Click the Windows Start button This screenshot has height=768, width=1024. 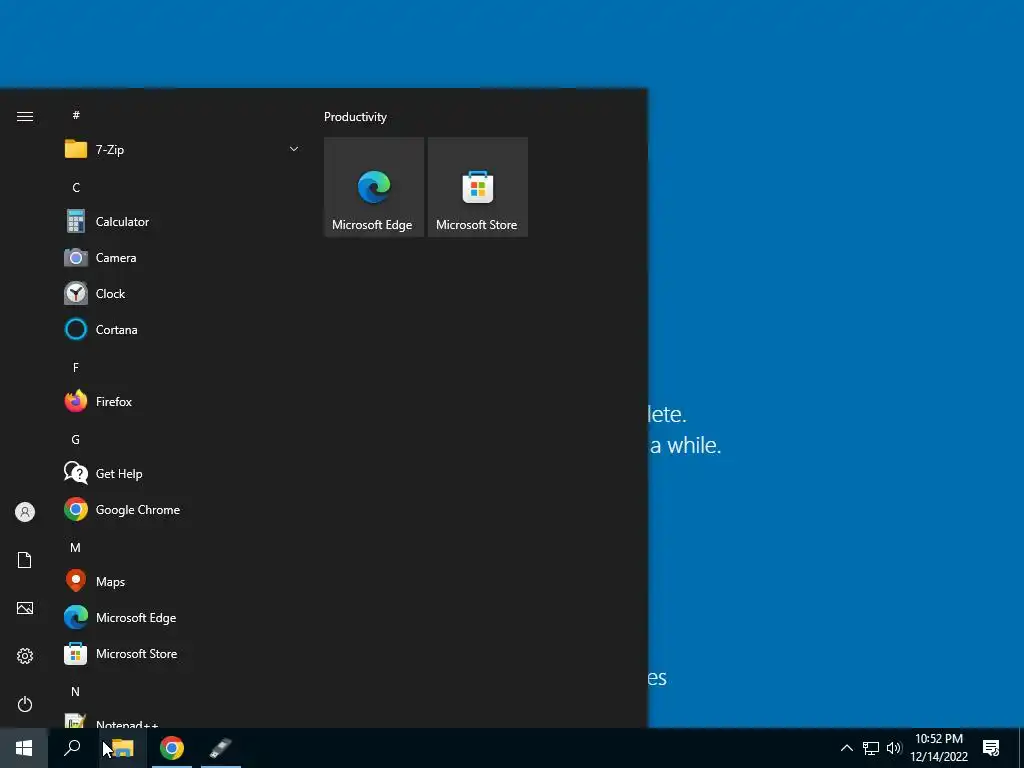(x=24, y=748)
